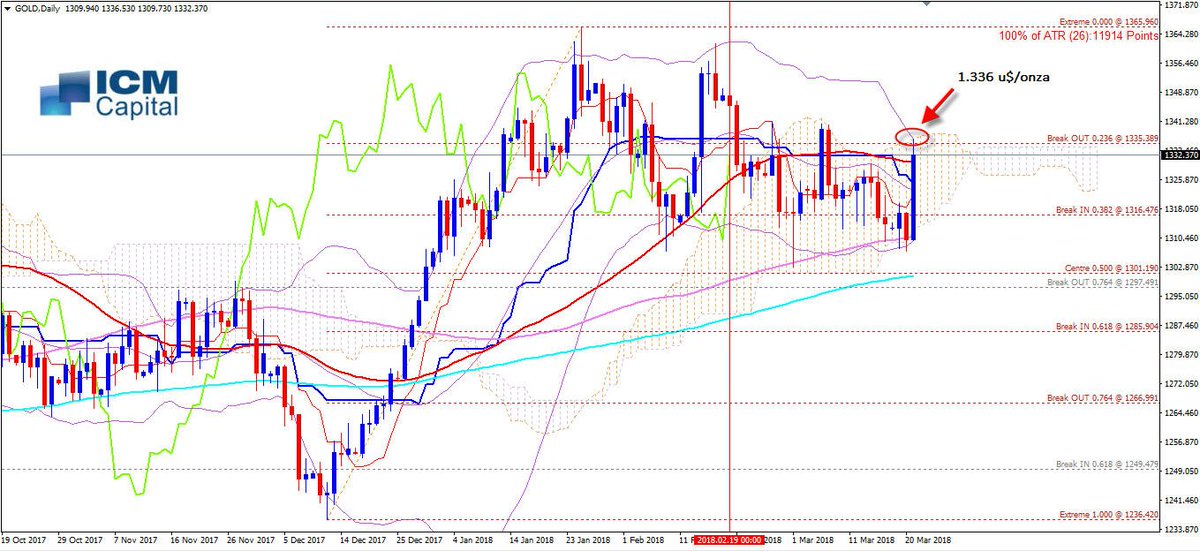Click price scale value 1264.460

(1181, 413)
